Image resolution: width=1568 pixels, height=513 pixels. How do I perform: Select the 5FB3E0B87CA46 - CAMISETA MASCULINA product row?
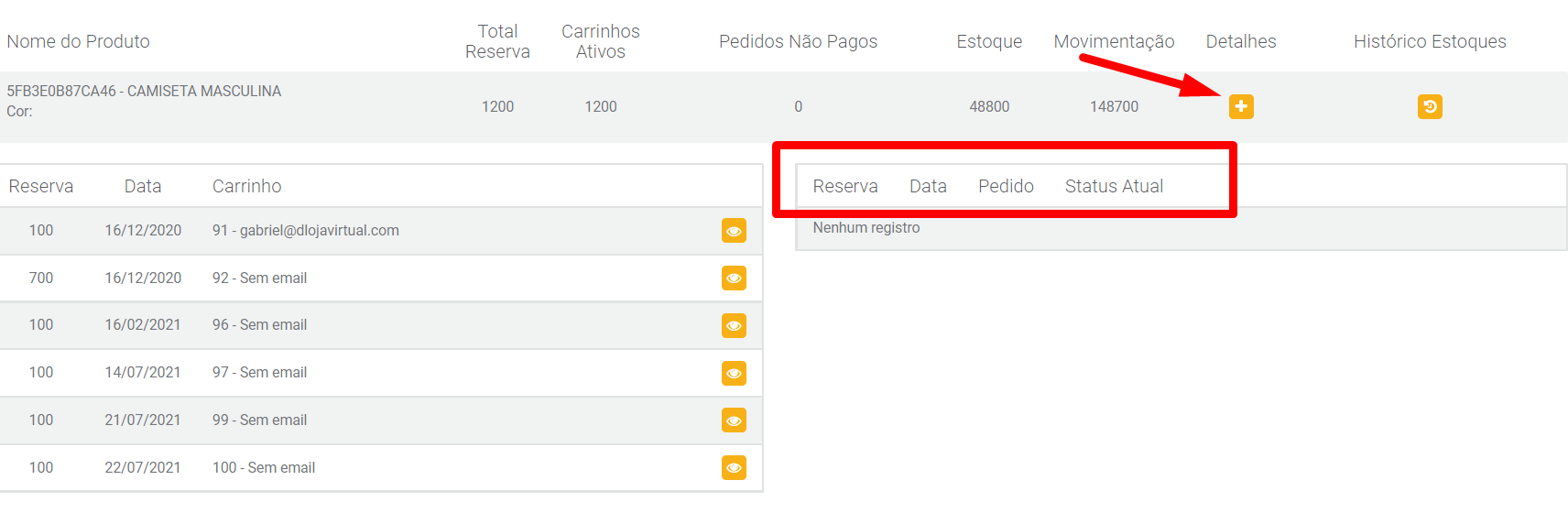click(x=784, y=106)
